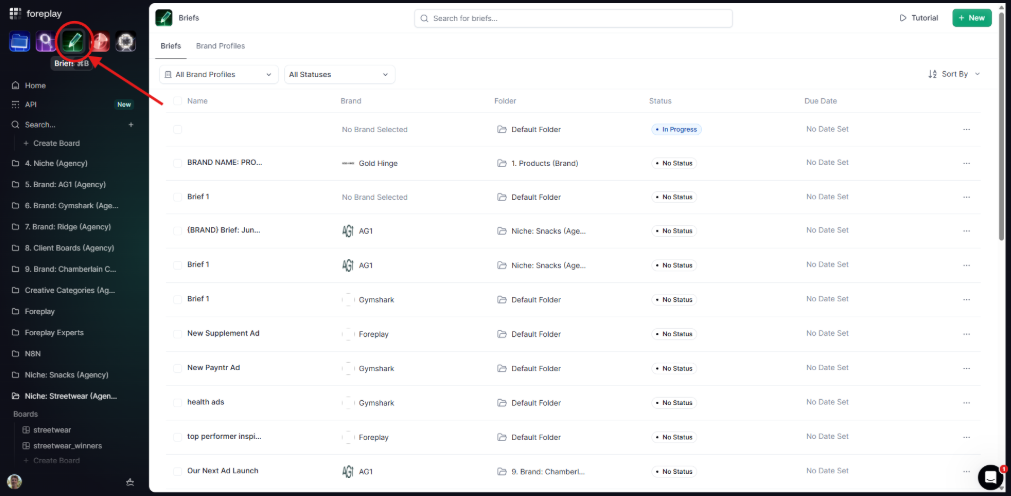Open No Status dropdown for New Supplement Ad
This screenshot has height=496, width=1011.
674,334
